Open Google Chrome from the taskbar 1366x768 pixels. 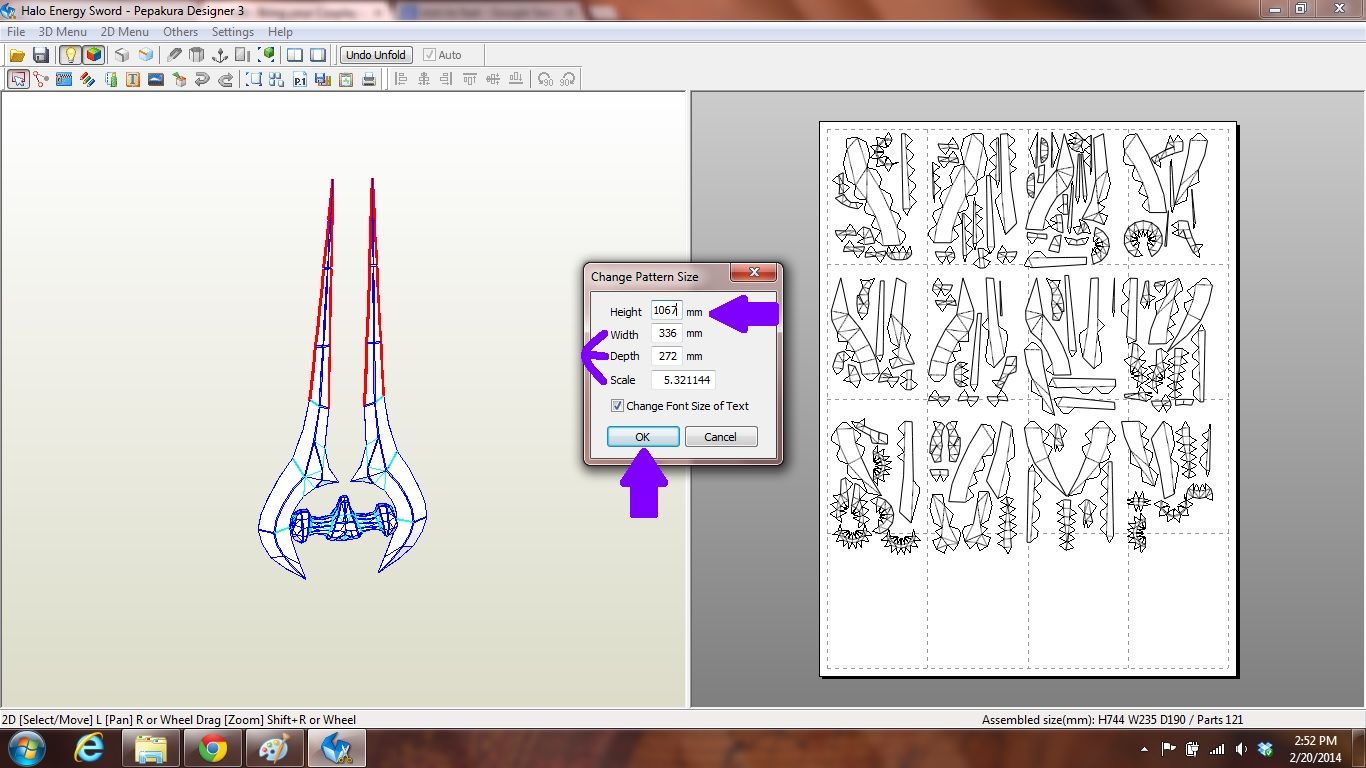212,747
